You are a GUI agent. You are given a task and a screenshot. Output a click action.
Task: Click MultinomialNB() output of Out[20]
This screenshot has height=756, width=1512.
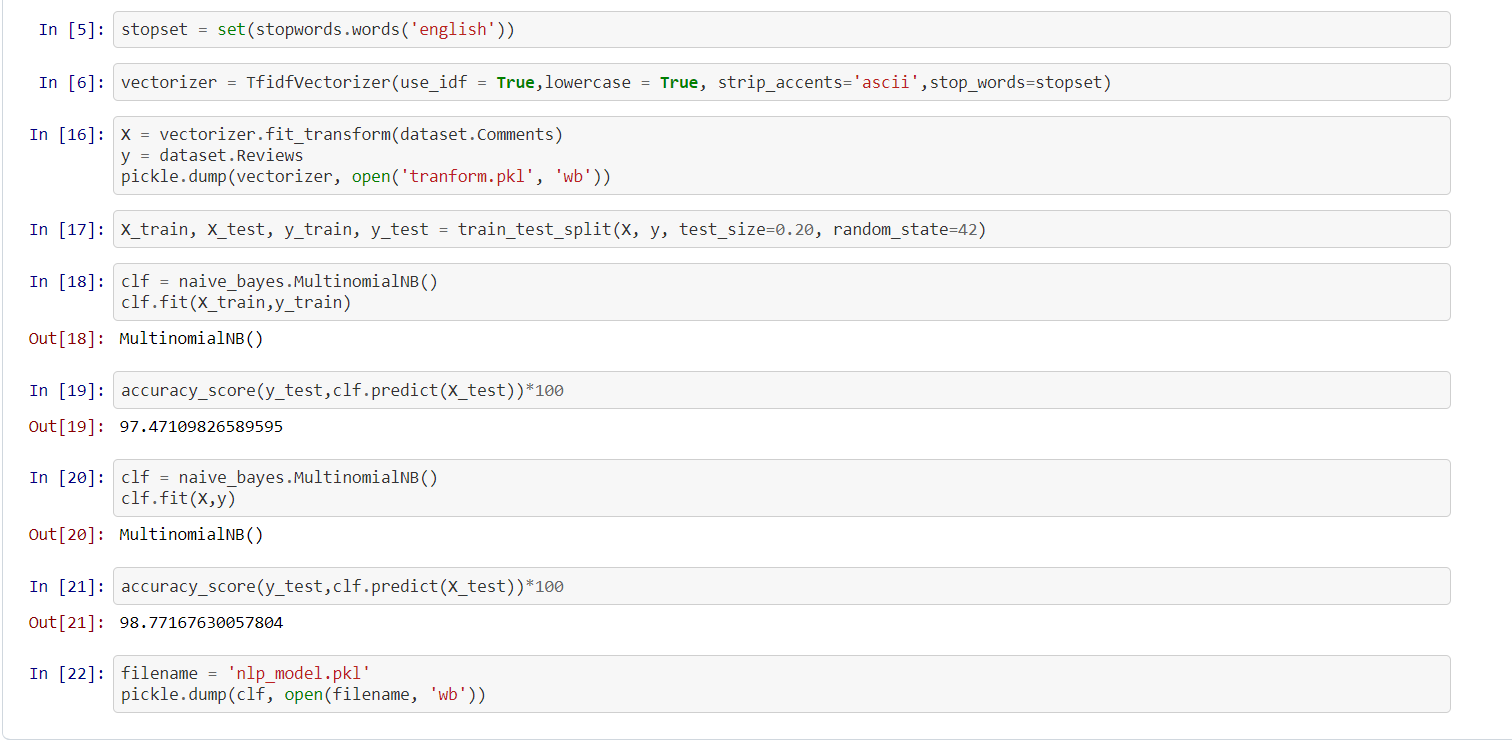(x=191, y=535)
